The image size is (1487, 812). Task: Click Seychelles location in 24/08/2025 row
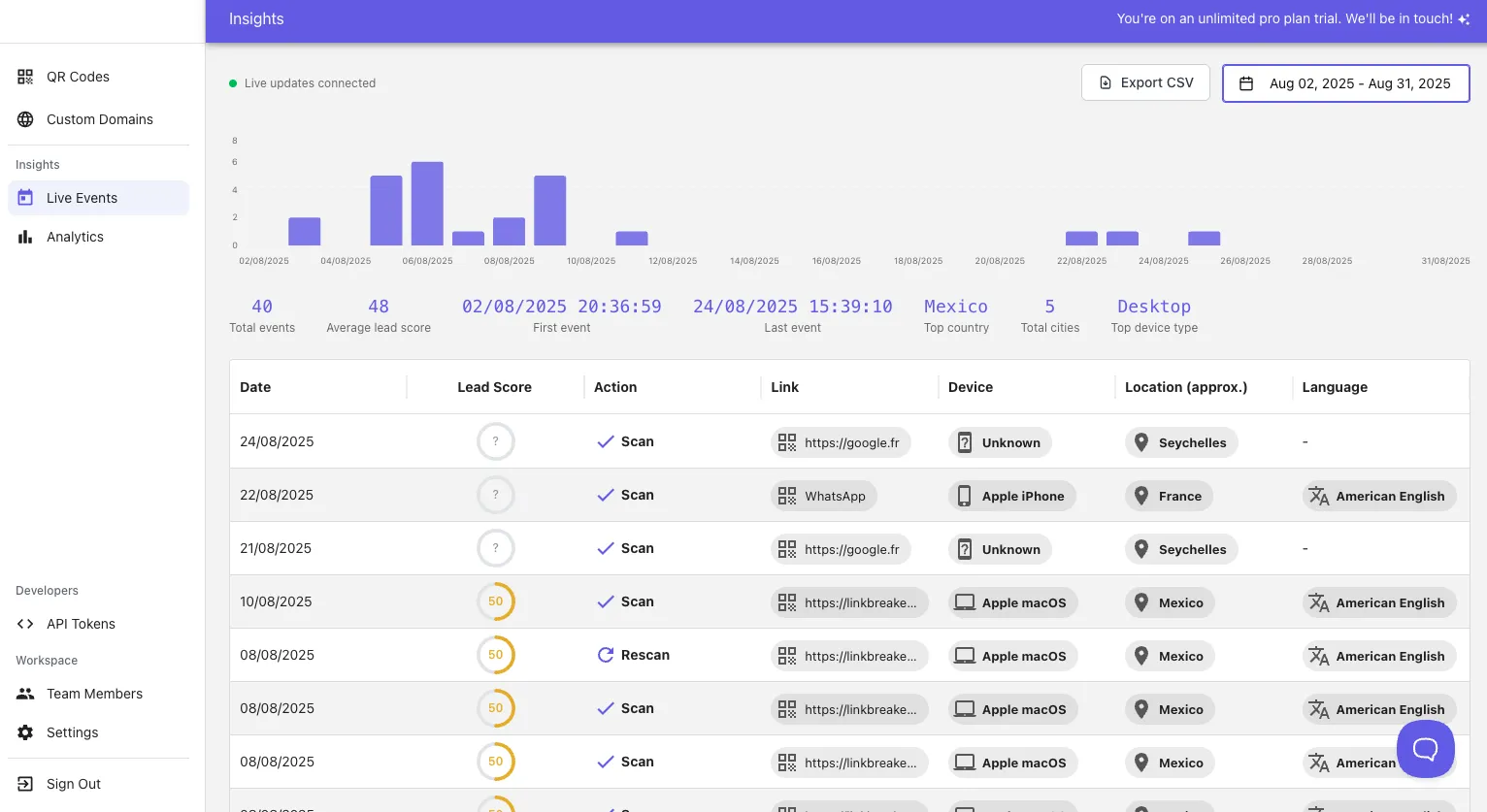point(1181,442)
